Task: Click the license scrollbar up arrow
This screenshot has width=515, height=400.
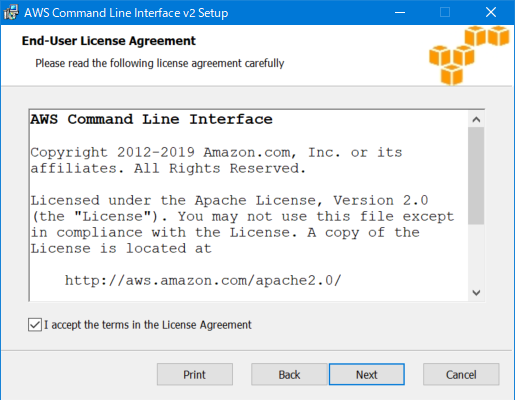Action: (x=476, y=119)
